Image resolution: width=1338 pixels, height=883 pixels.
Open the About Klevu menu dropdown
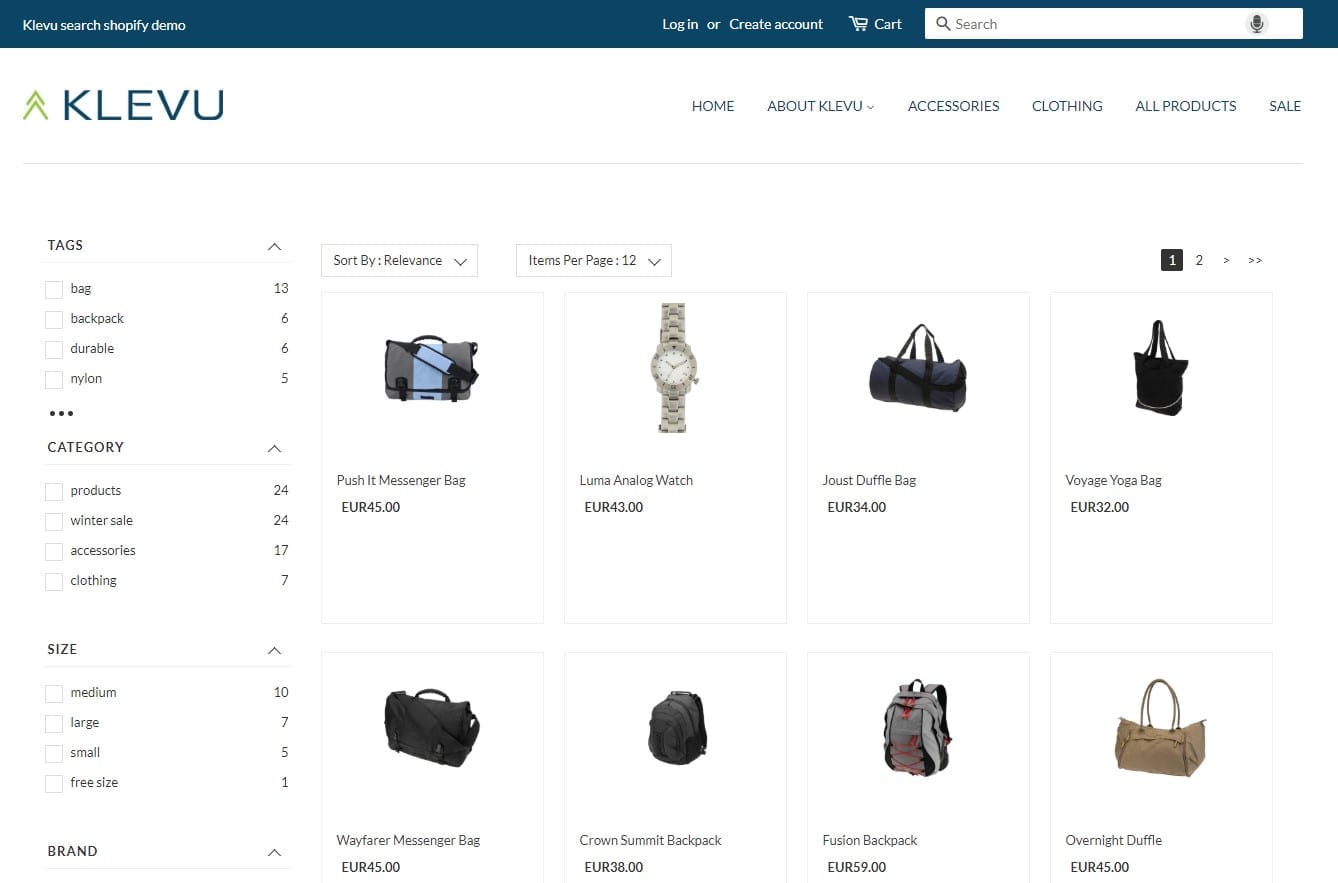[x=820, y=106]
